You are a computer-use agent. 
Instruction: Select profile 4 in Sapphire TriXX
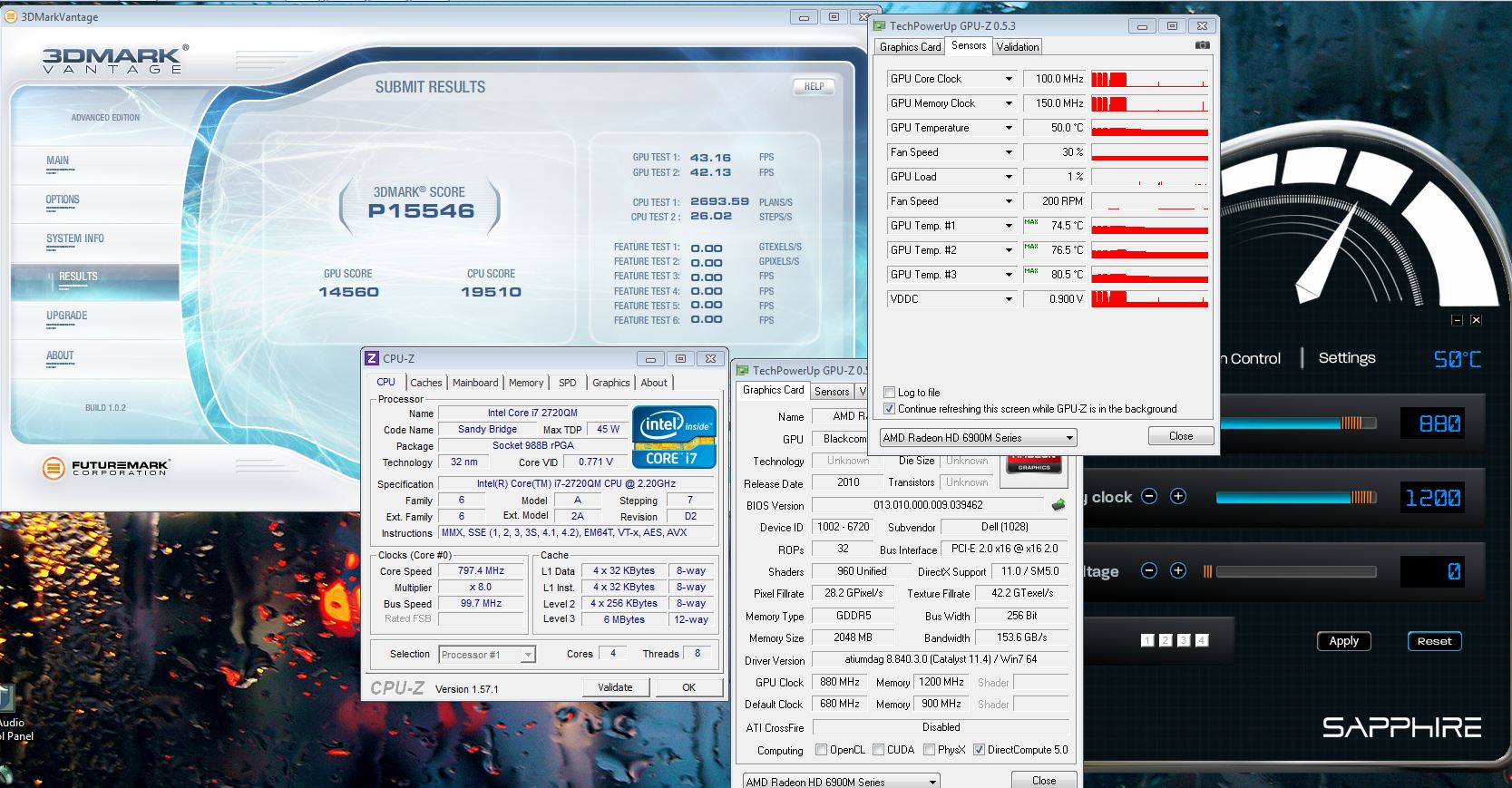point(1202,640)
